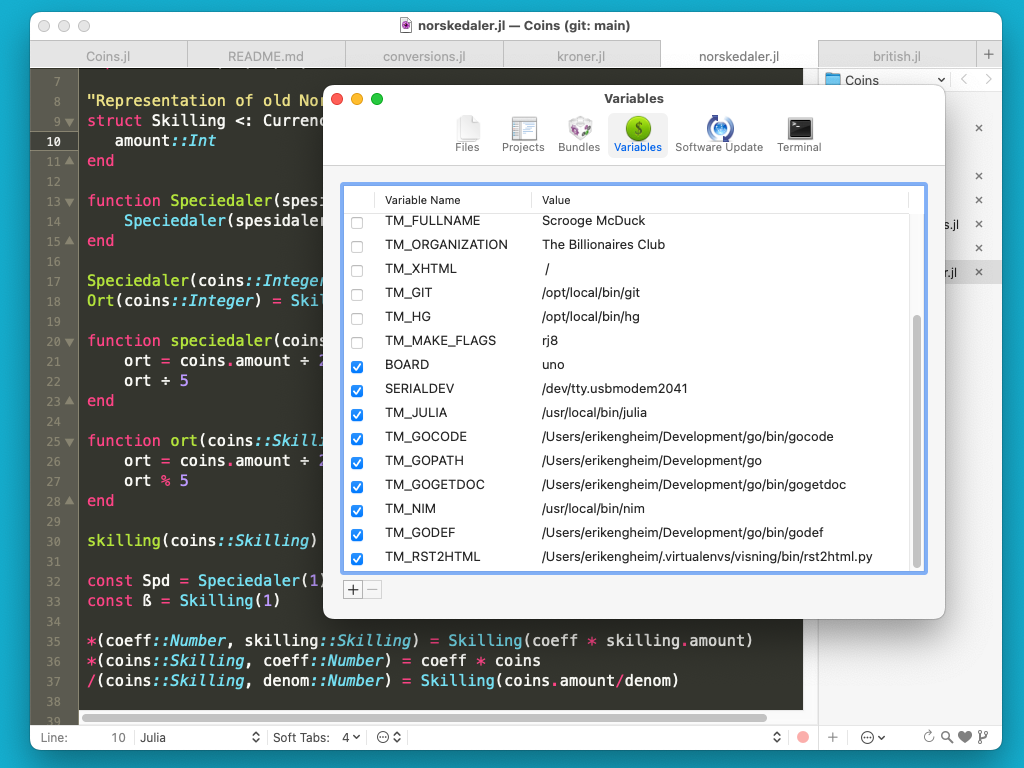Open the Coins folder path dropdown
Viewport: 1024px width, 768px height.
click(x=885, y=80)
